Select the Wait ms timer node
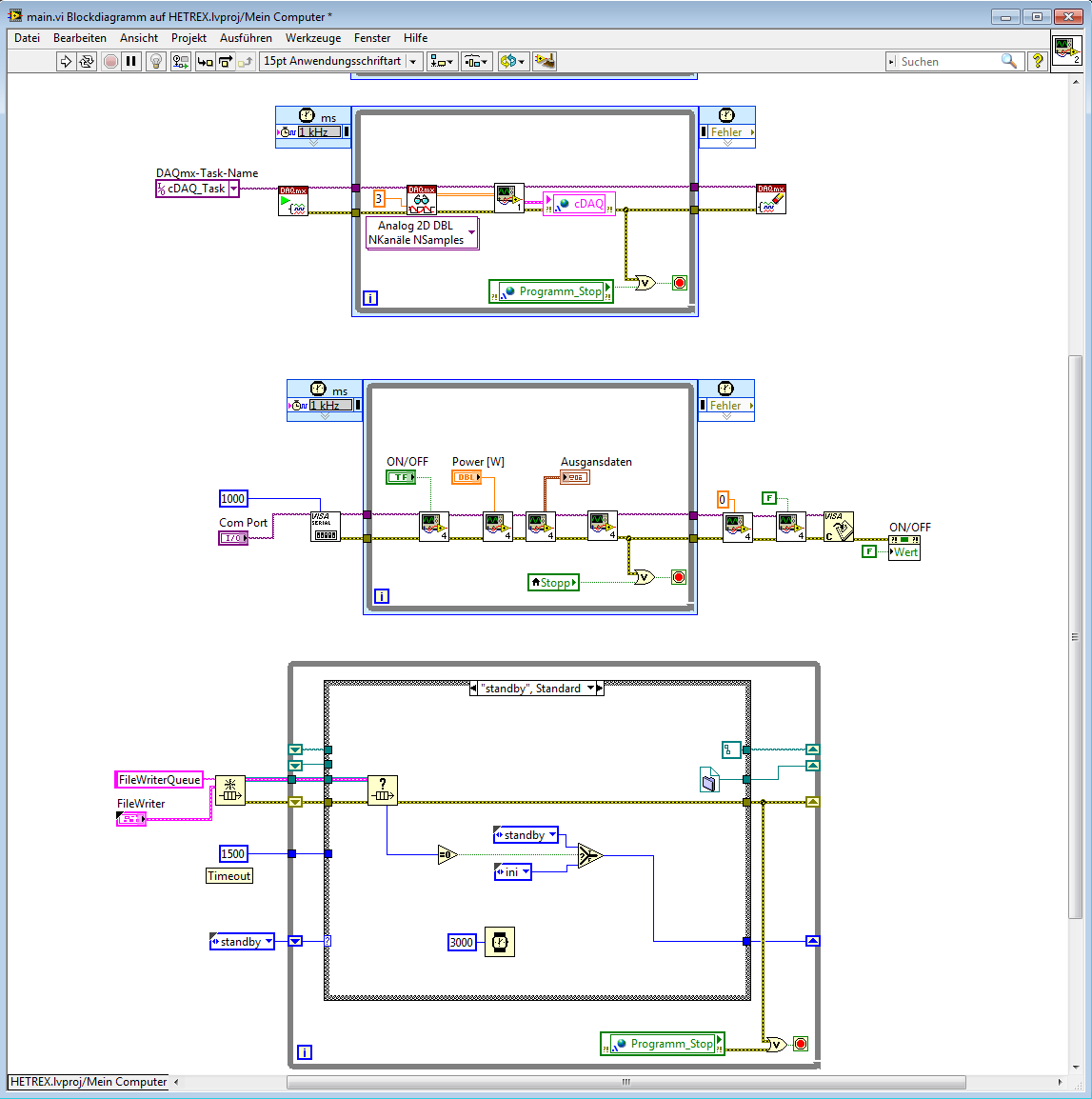This screenshot has width=1092, height=1099. pos(500,942)
